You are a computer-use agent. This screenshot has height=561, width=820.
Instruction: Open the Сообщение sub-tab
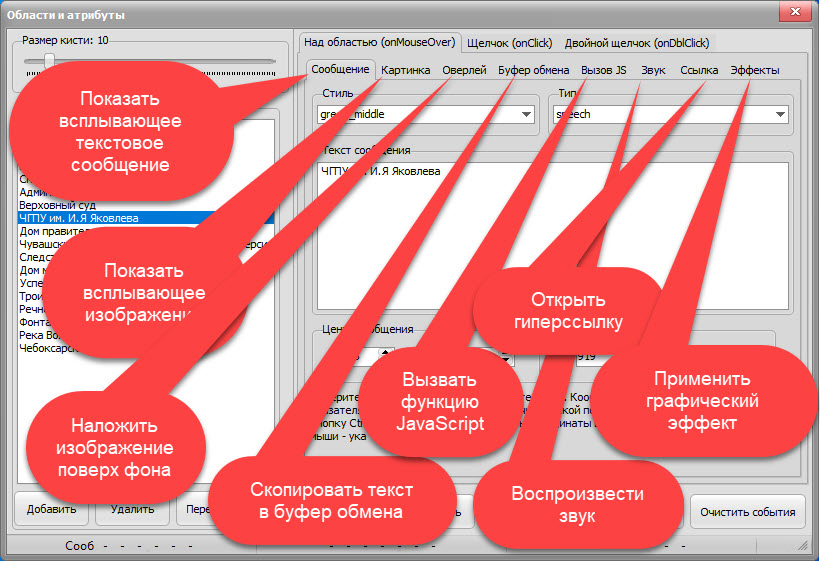340,70
